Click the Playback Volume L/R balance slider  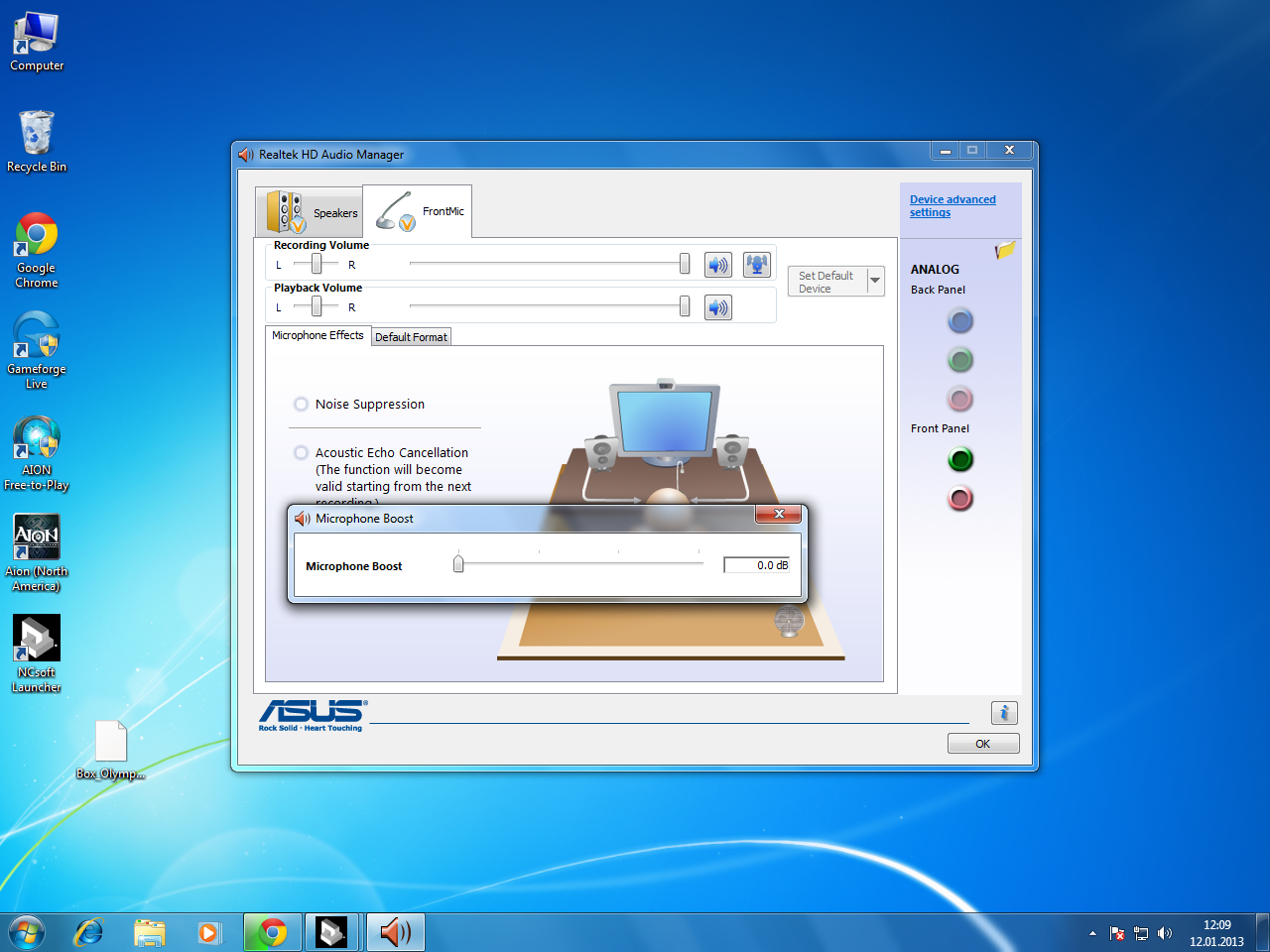(x=316, y=305)
